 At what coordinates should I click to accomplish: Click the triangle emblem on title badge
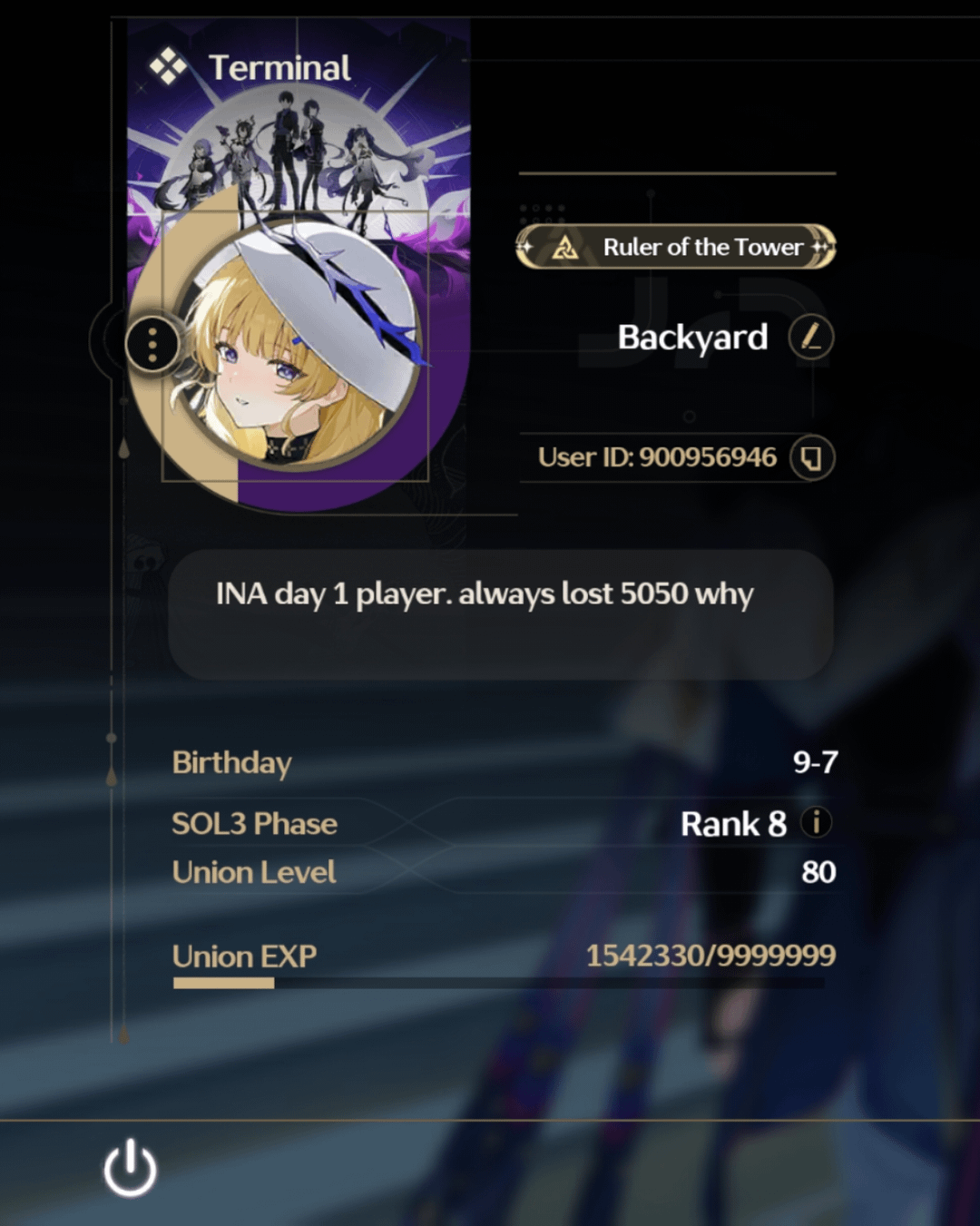click(564, 247)
